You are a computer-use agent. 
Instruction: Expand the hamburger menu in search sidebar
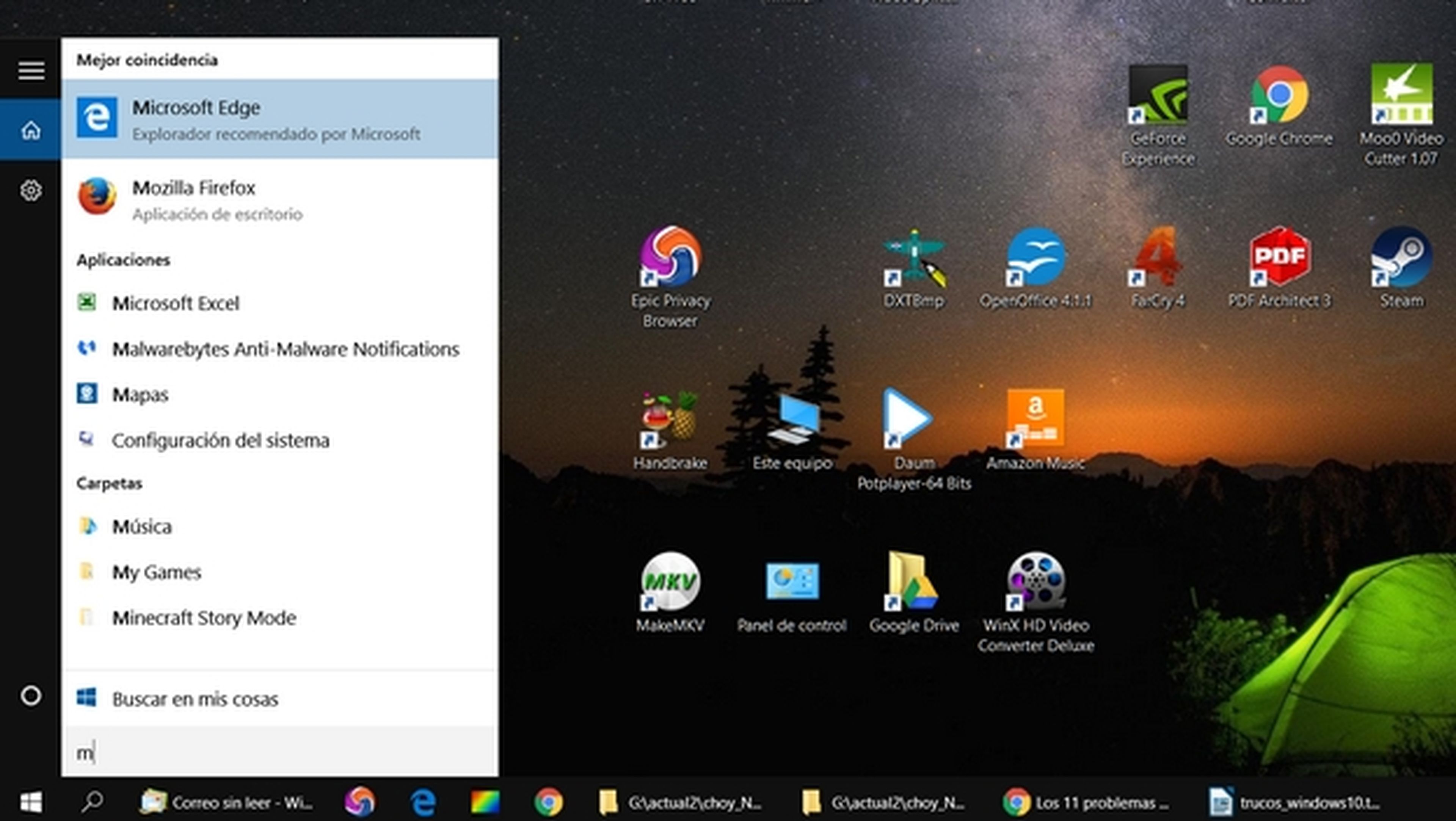coord(31,71)
